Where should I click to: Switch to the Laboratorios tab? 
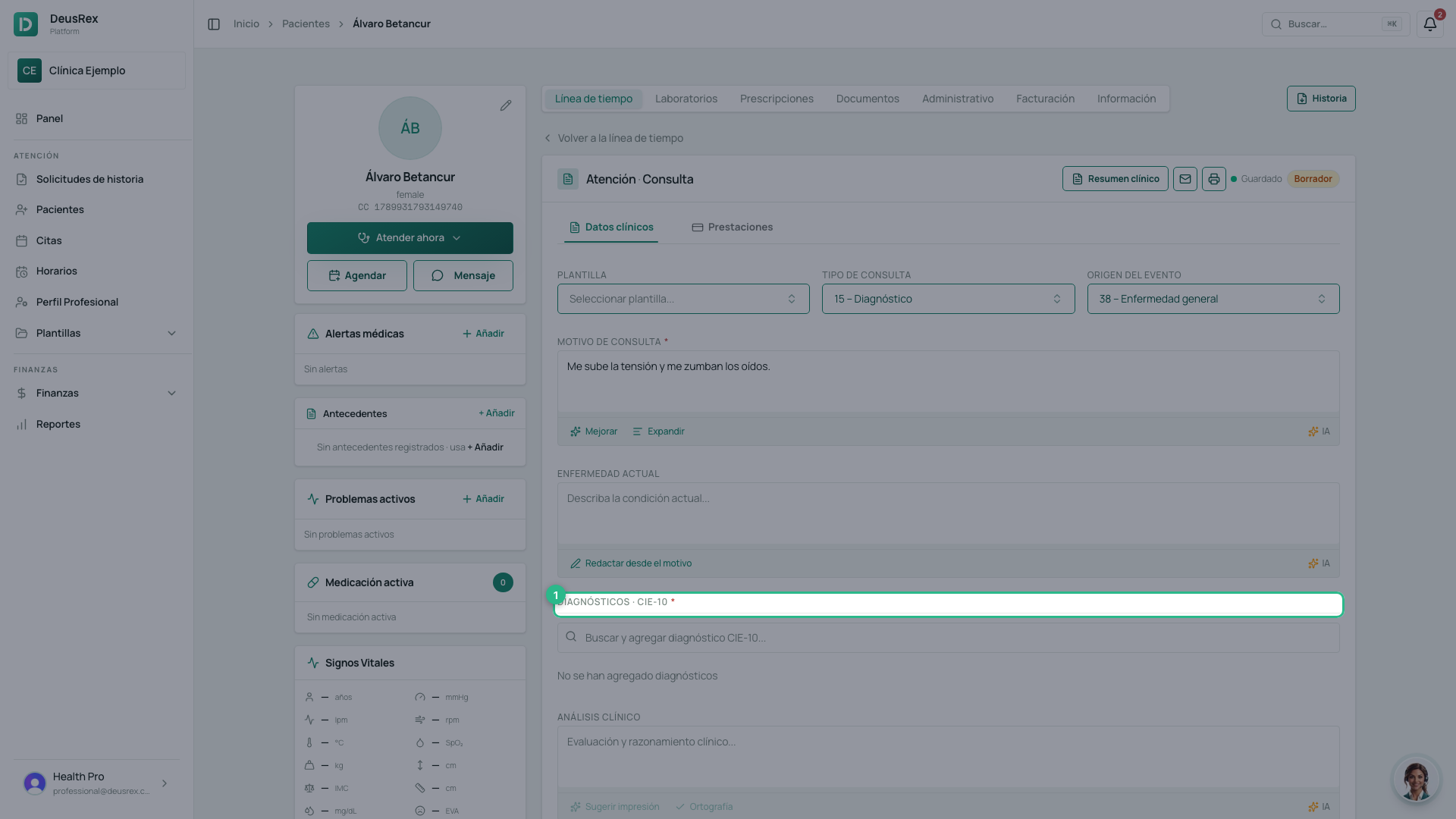tap(686, 99)
